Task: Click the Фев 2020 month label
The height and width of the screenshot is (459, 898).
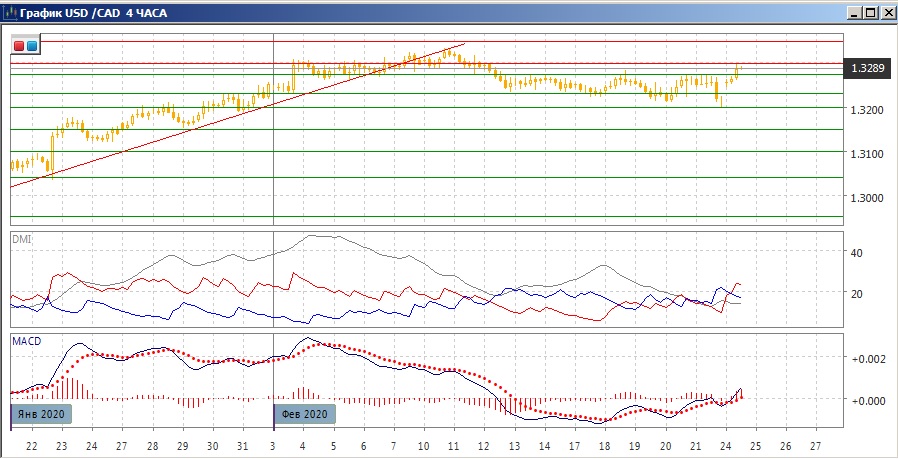Action: click(x=304, y=413)
